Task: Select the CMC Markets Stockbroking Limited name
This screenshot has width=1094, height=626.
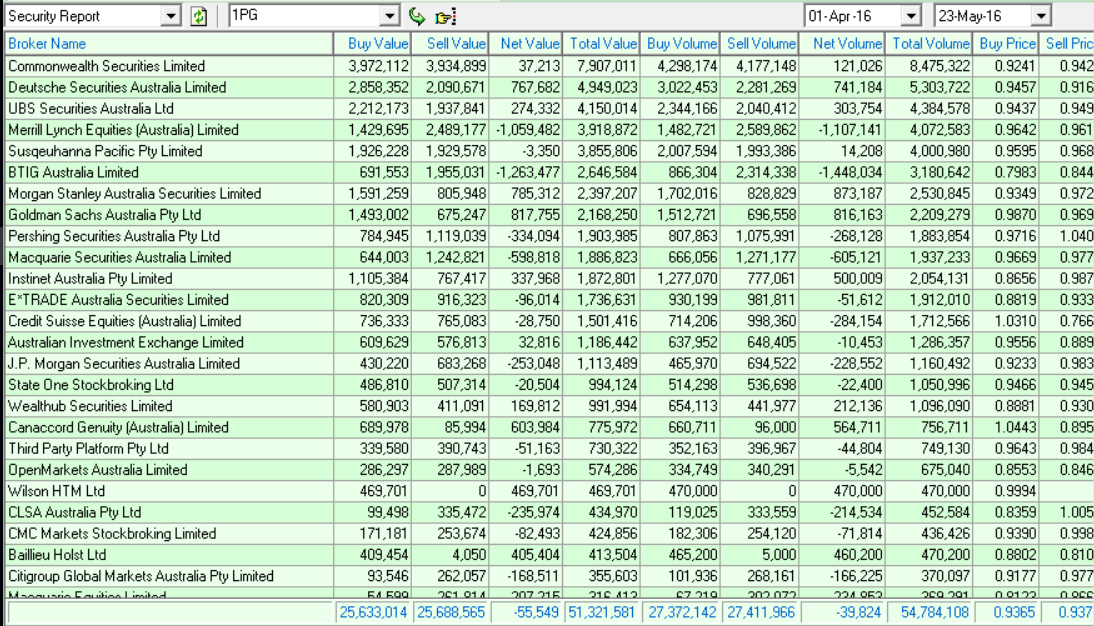Action: tap(112, 534)
